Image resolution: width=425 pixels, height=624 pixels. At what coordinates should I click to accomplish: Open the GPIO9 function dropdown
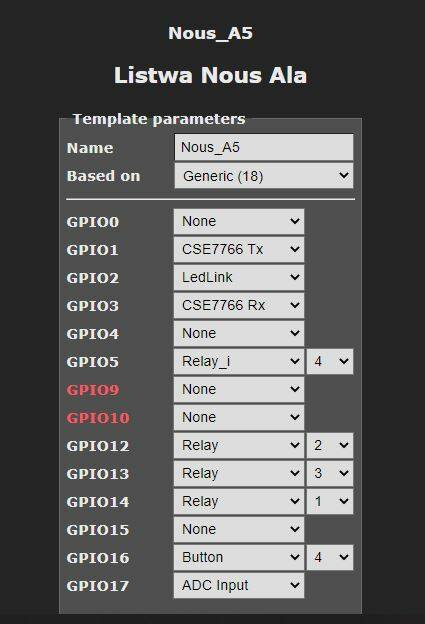point(239,389)
